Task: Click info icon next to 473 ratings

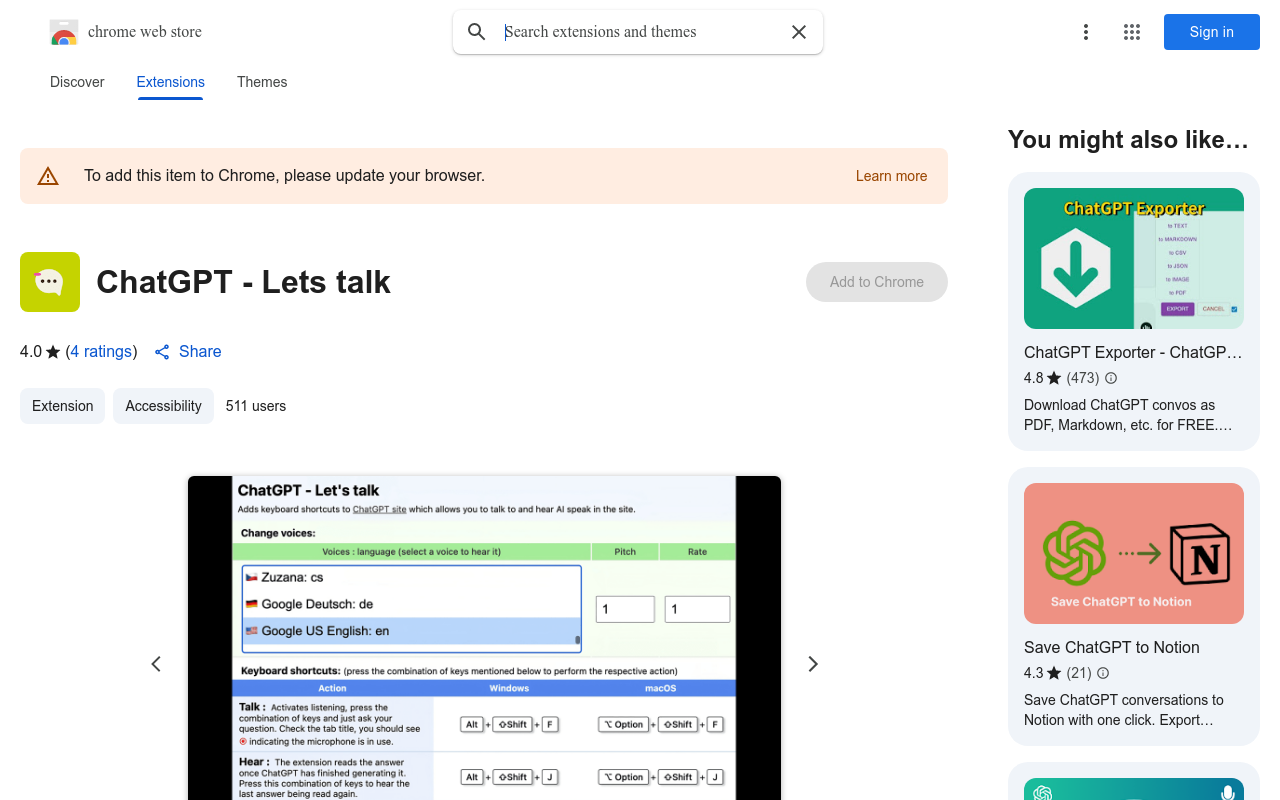Action: click(1111, 378)
